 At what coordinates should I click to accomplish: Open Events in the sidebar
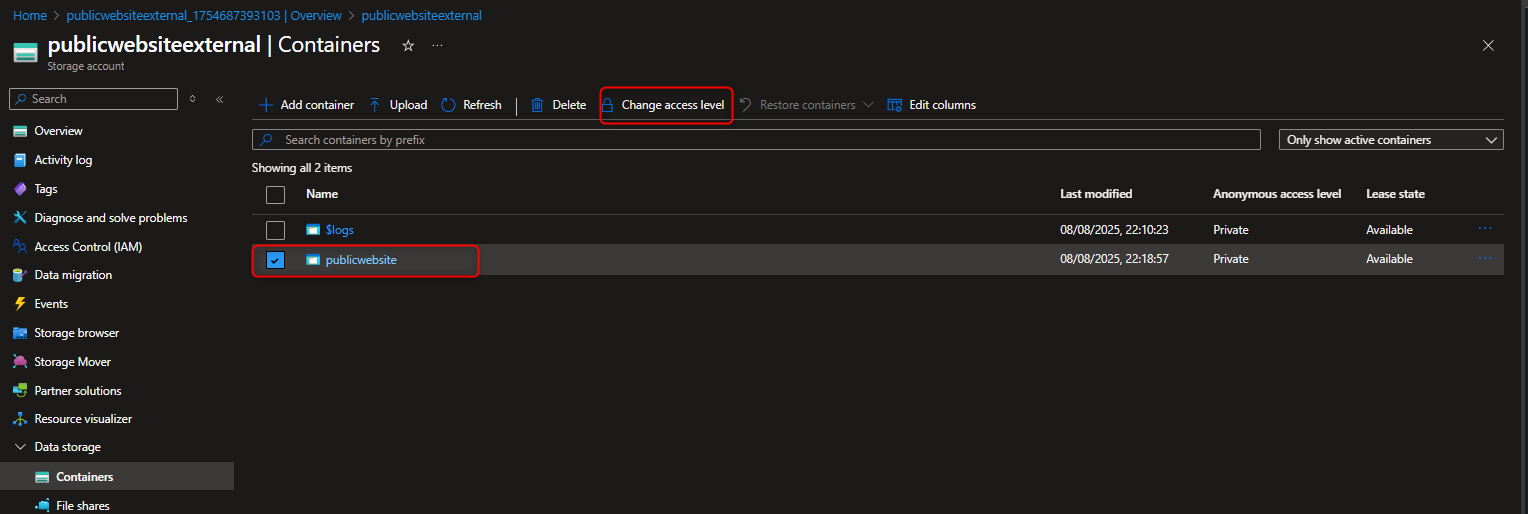pyautogui.click(x=51, y=304)
